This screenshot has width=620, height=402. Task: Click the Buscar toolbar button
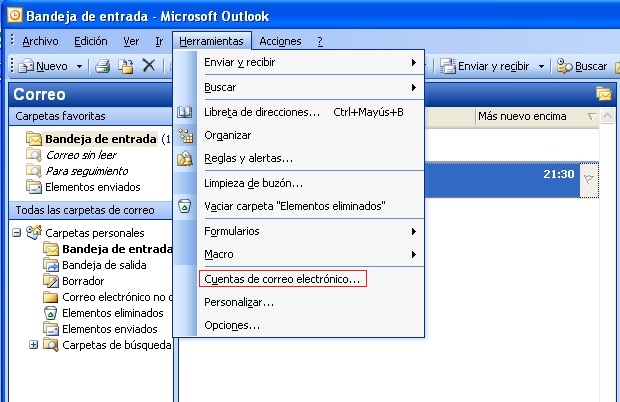point(582,66)
